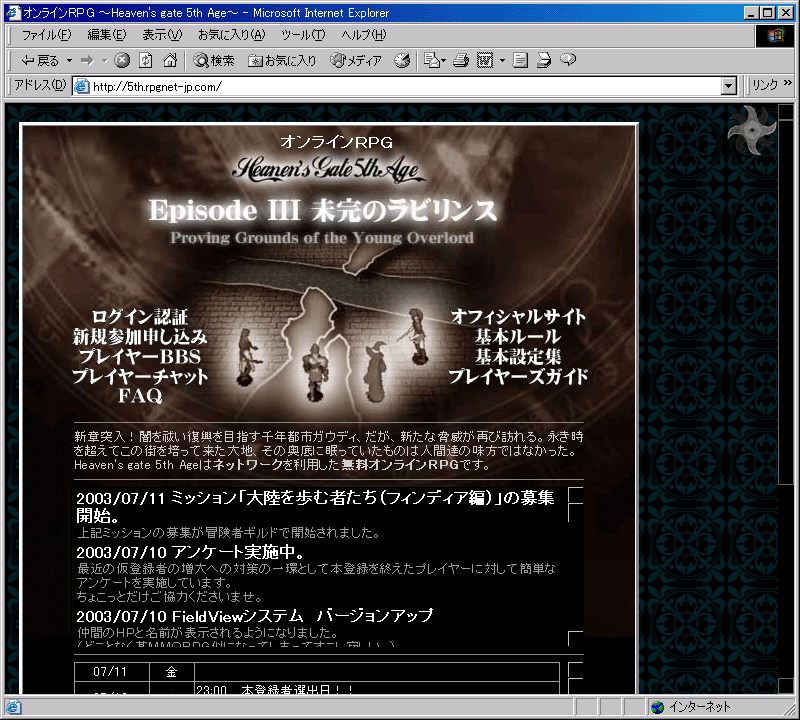This screenshot has height=720, width=800.
Task: Refresh the page with the Refresh icon
Action: (x=146, y=60)
